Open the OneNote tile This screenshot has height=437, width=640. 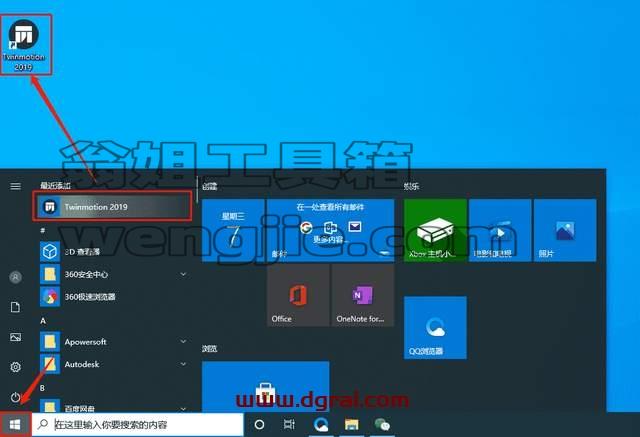click(363, 295)
